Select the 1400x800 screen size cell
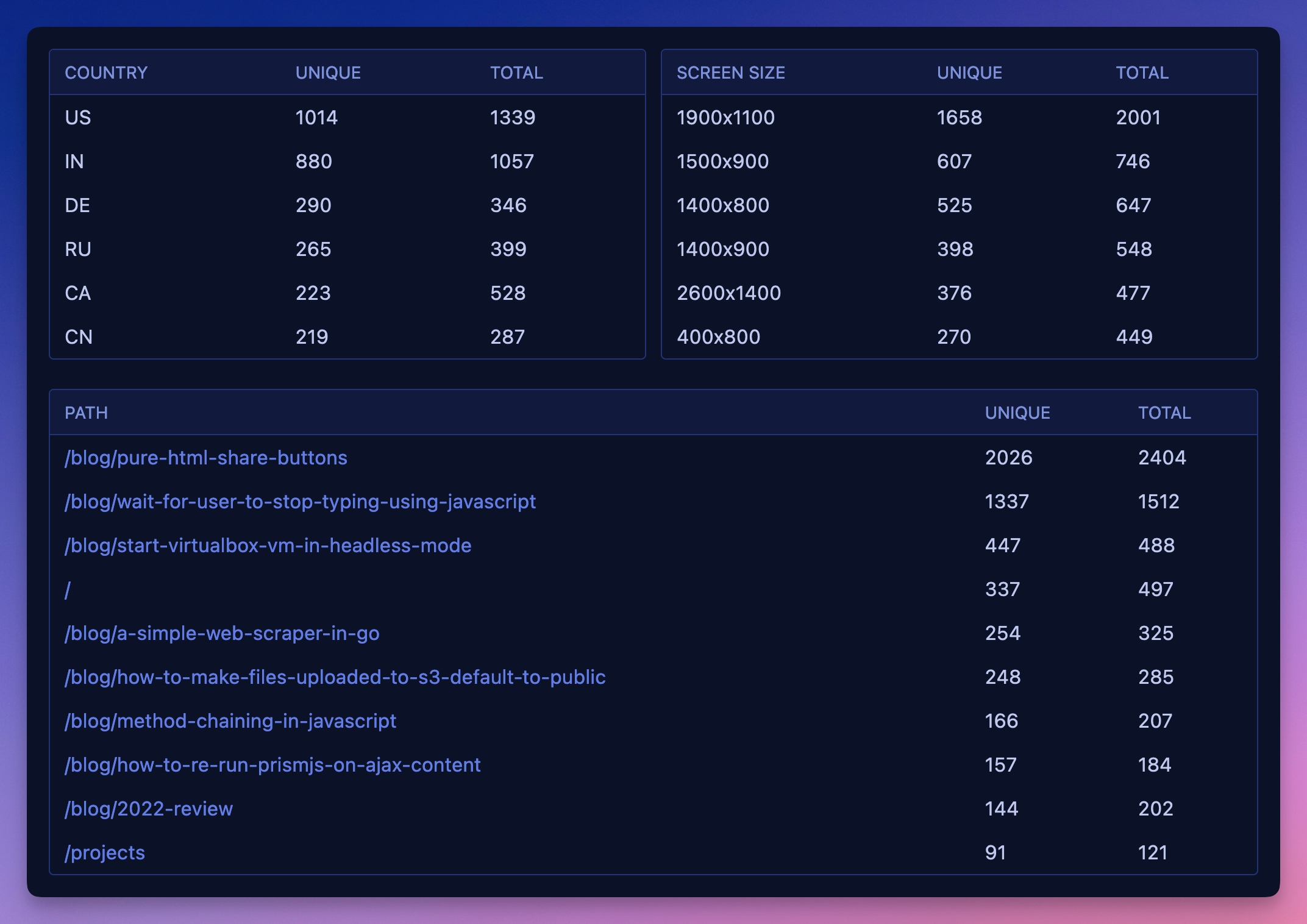Image resolution: width=1307 pixels, height=924 pixels. coord(723,205)
